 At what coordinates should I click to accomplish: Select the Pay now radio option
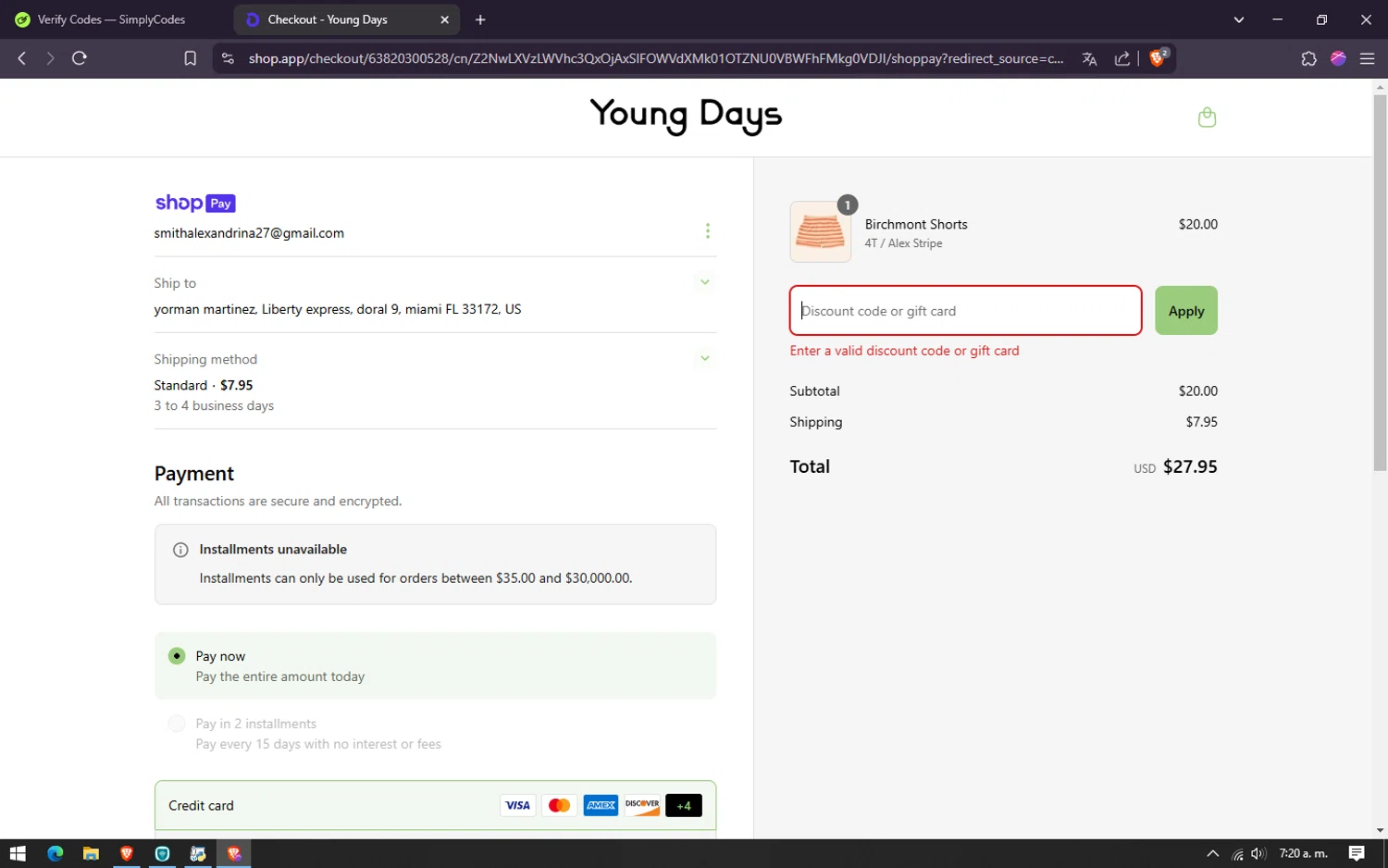coord(177,656)
